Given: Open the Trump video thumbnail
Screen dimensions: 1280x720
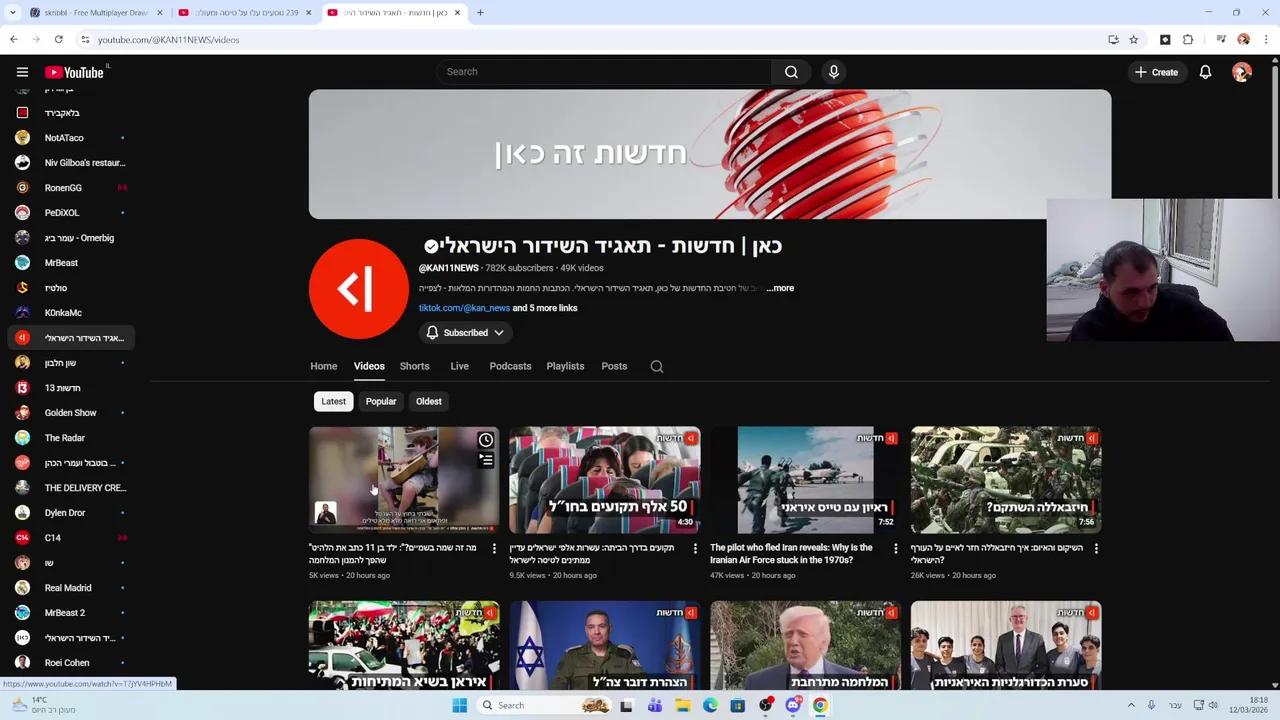Looking at the screenshot, I should 805,645.
